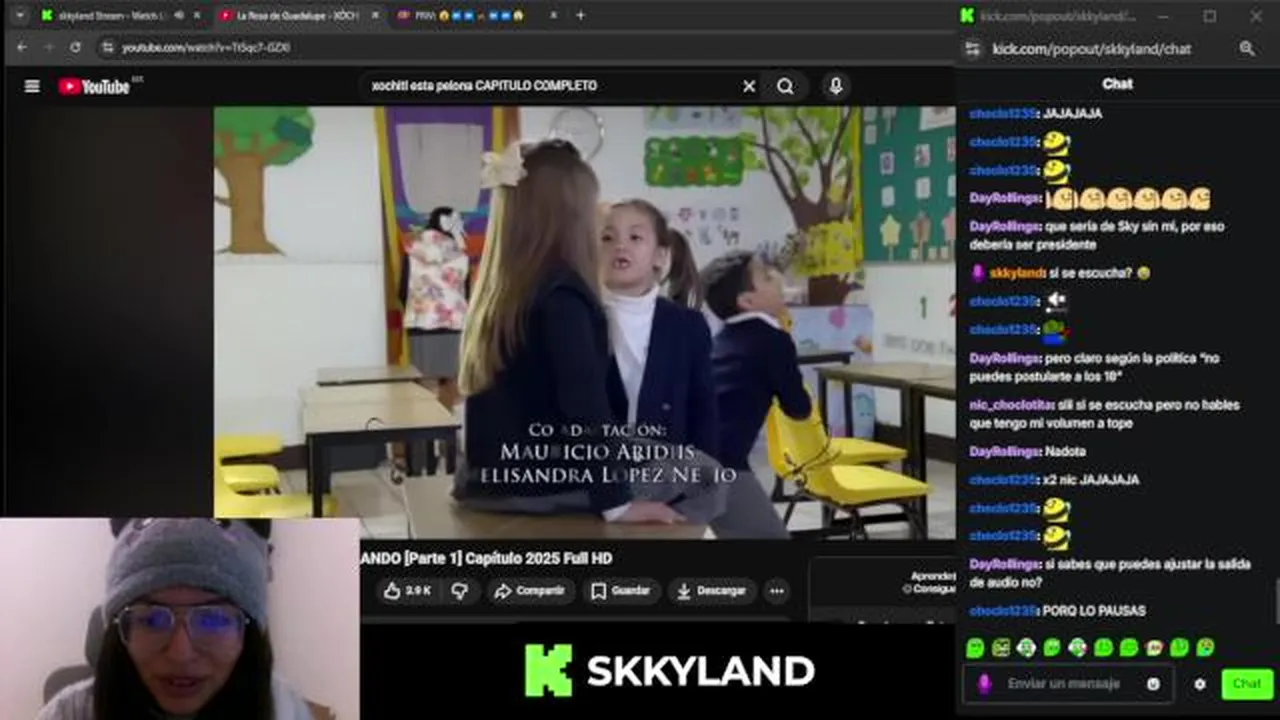1280x720 pixels.
Task: Dislike the YouTube video
Action: coord(459,591)
